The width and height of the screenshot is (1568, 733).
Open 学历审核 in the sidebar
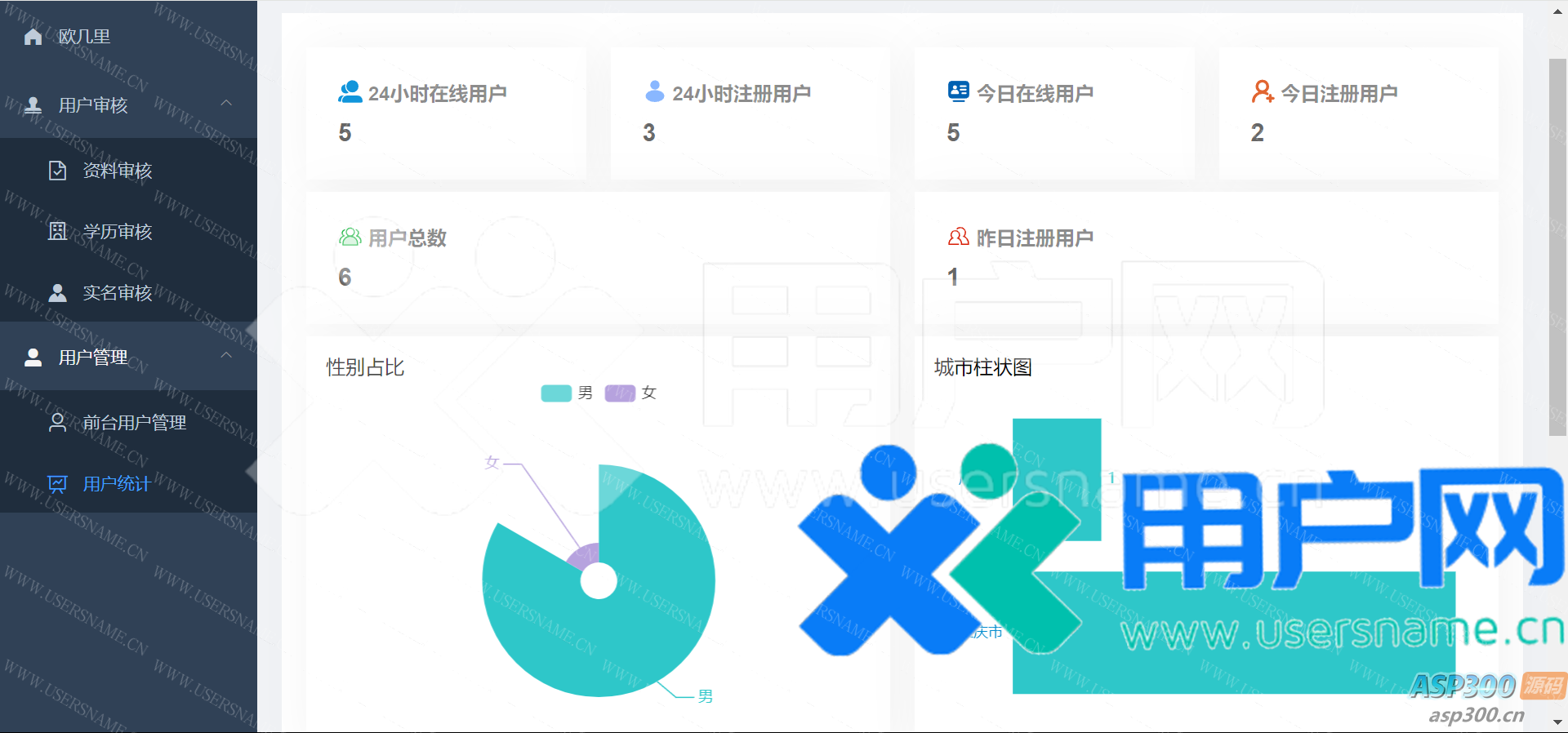tap(128, 232)
